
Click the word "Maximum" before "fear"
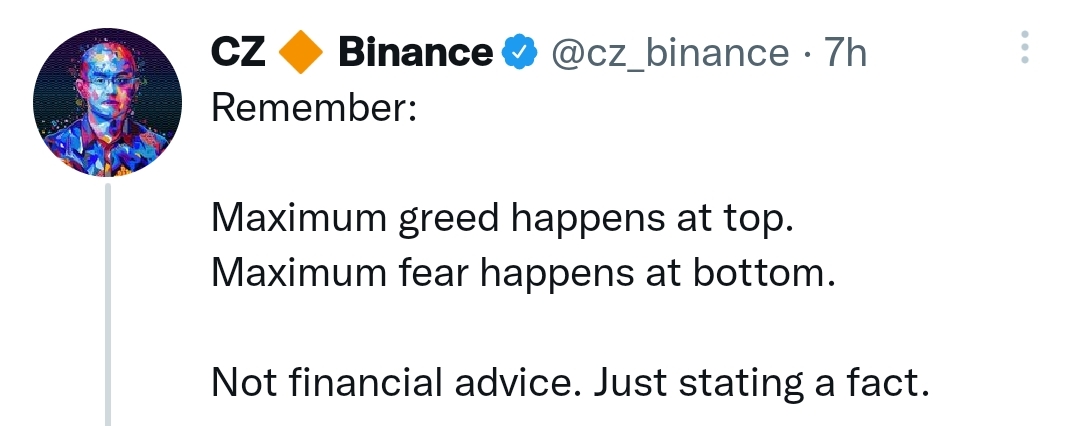[x=299, y=274]
